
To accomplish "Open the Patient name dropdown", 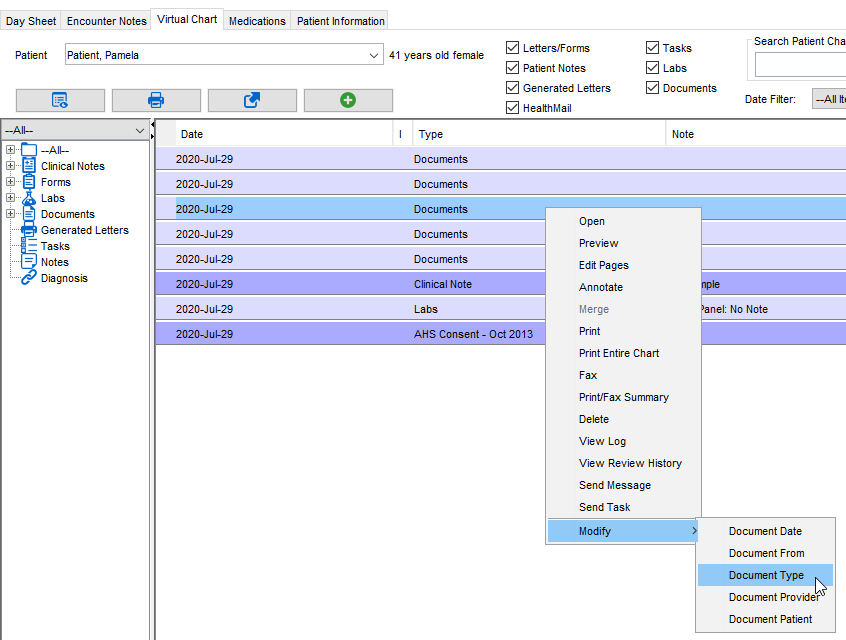I will [x=374, y=55].
